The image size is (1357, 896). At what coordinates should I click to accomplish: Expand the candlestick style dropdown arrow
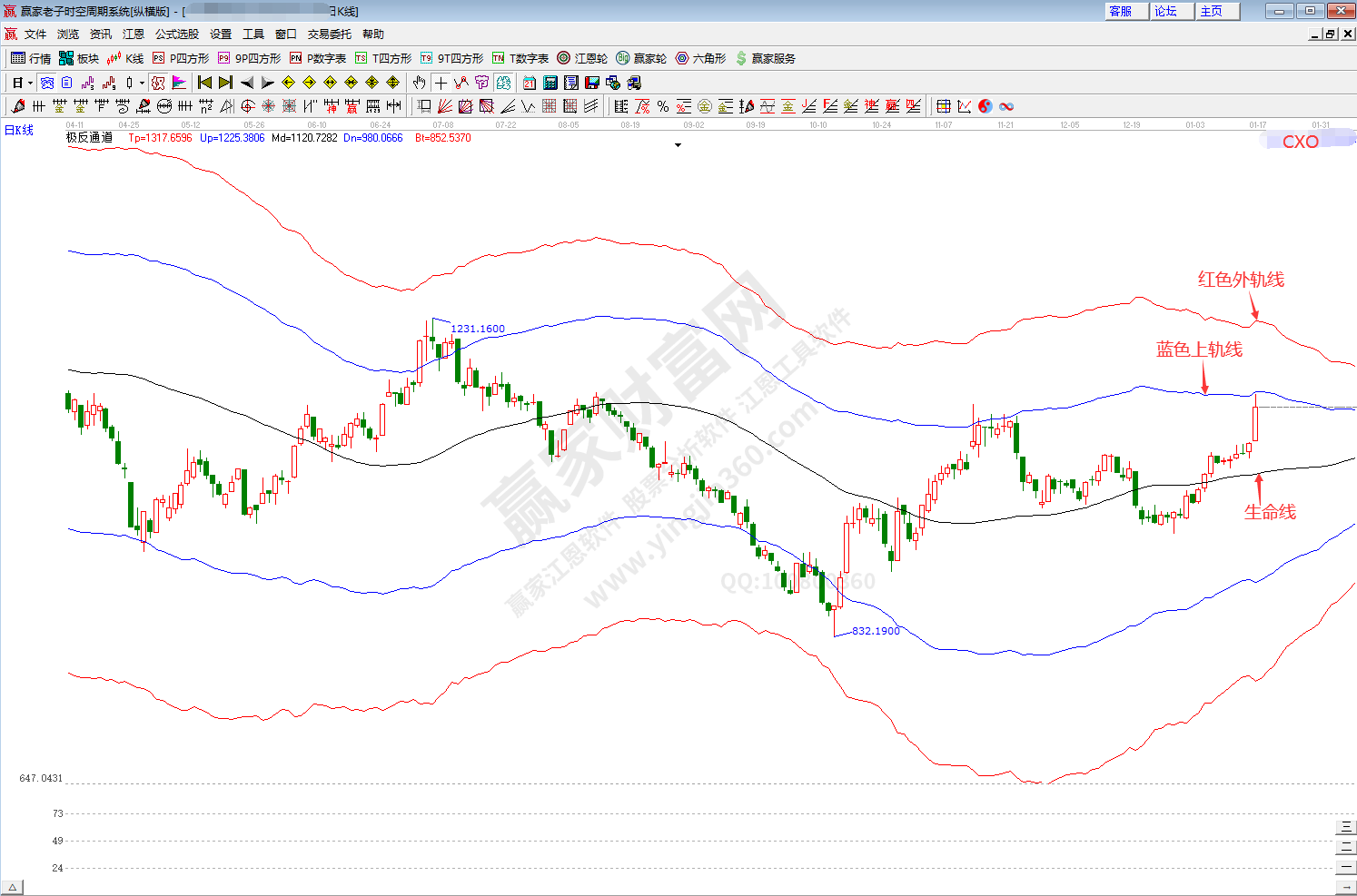pos(142,83)
